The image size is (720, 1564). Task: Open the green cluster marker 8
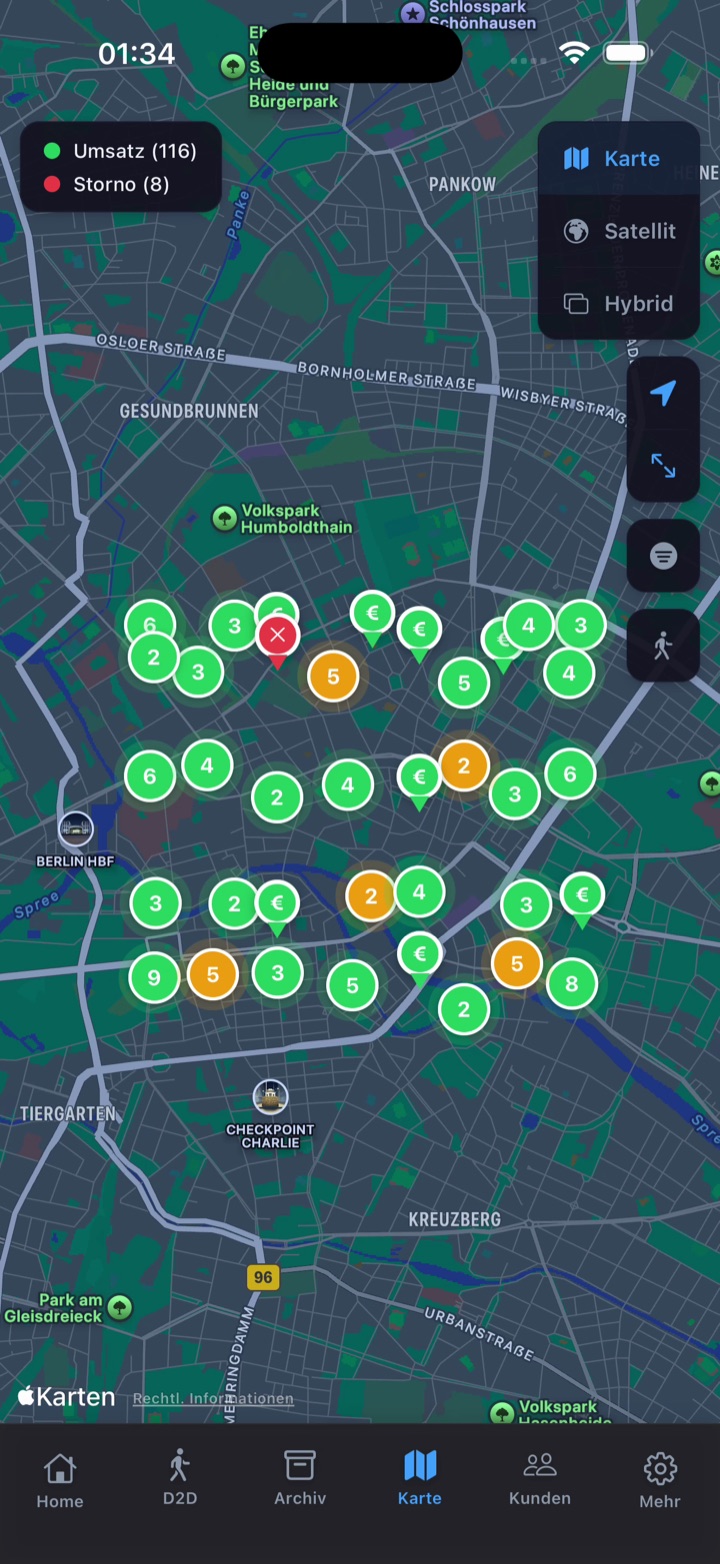point(572,983)
